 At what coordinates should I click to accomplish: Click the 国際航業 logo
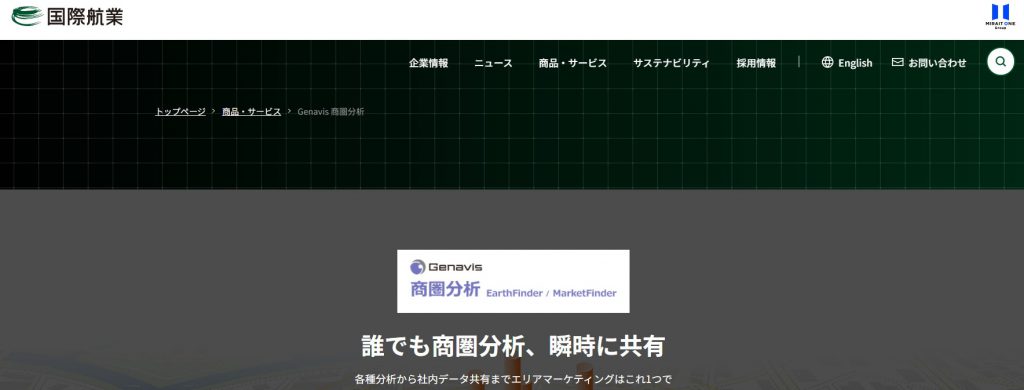tap(67, 16)
